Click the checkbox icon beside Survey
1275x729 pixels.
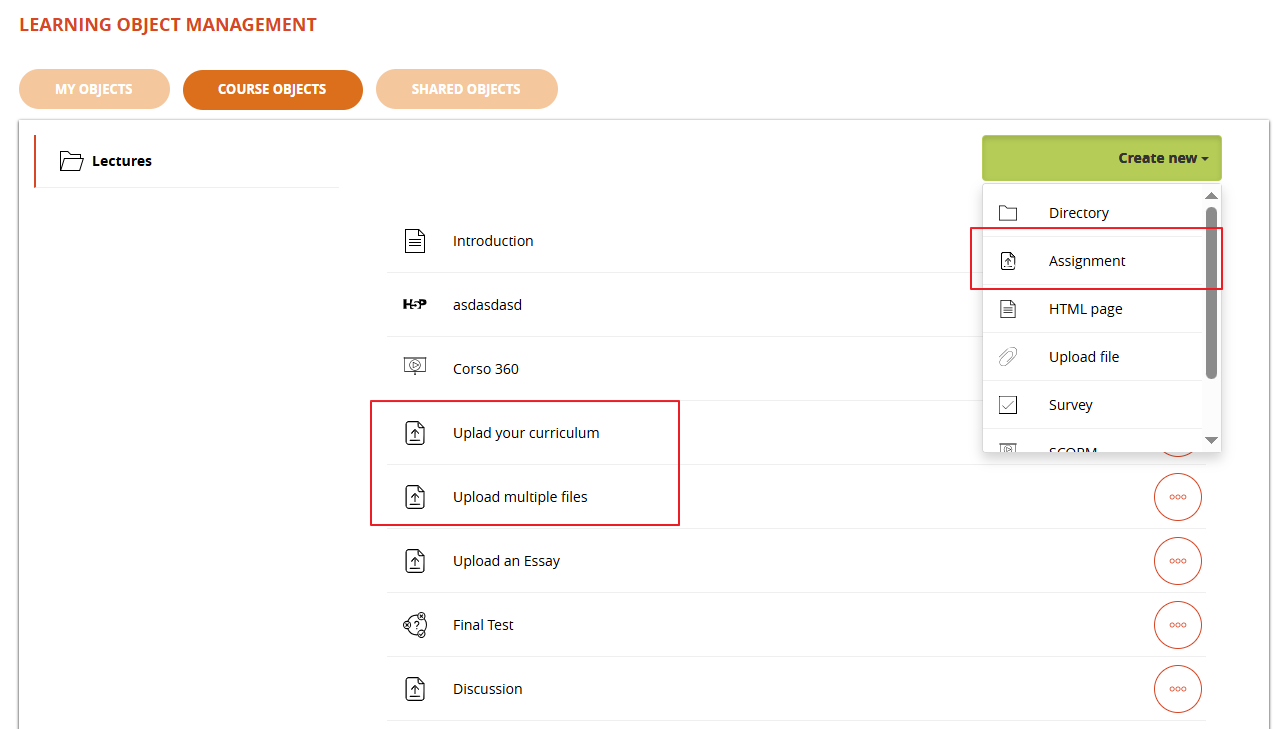1008,405
